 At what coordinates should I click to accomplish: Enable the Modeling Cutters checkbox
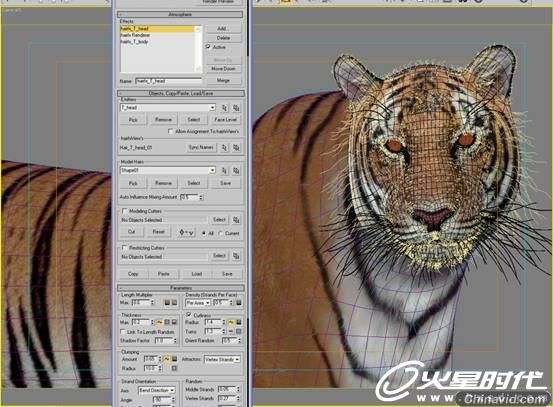[x=124, y=211]
